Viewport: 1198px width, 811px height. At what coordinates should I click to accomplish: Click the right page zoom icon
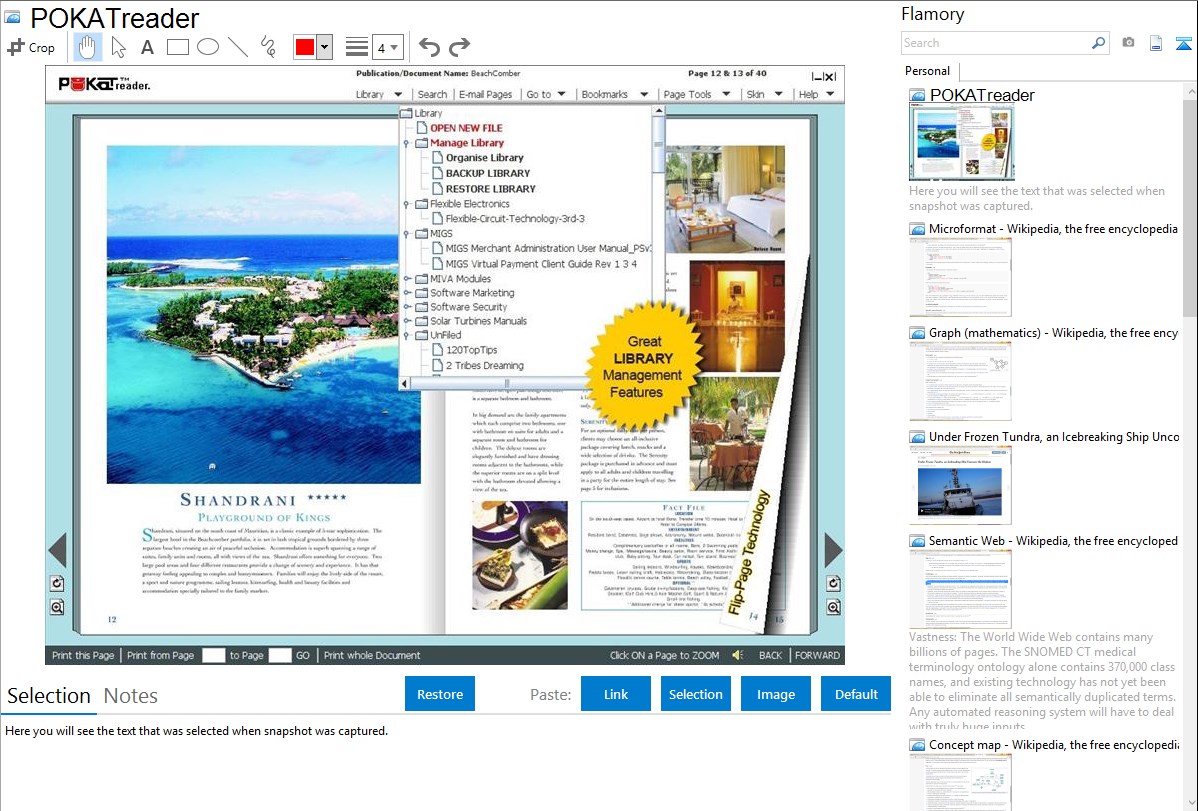click(834, 607)
